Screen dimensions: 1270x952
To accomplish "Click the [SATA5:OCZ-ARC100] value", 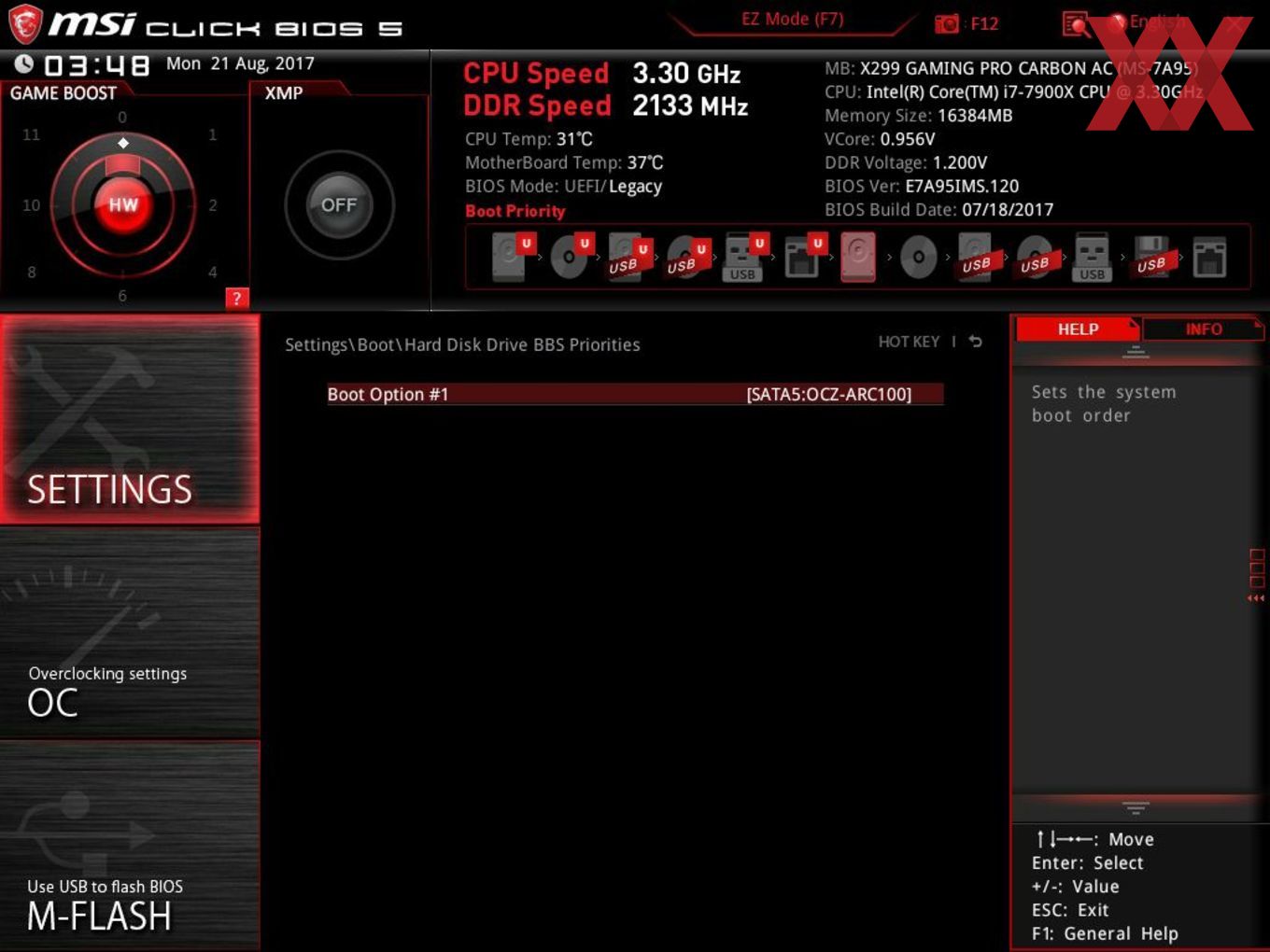I will click(828, 394).
